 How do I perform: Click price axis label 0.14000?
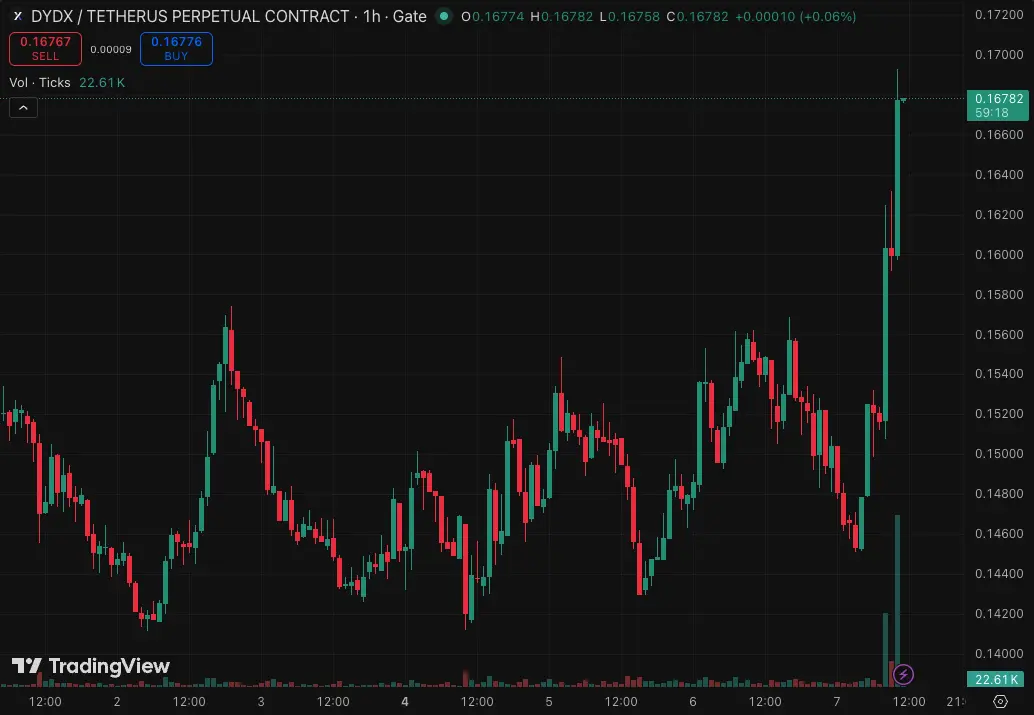click(x=999, y=654)
